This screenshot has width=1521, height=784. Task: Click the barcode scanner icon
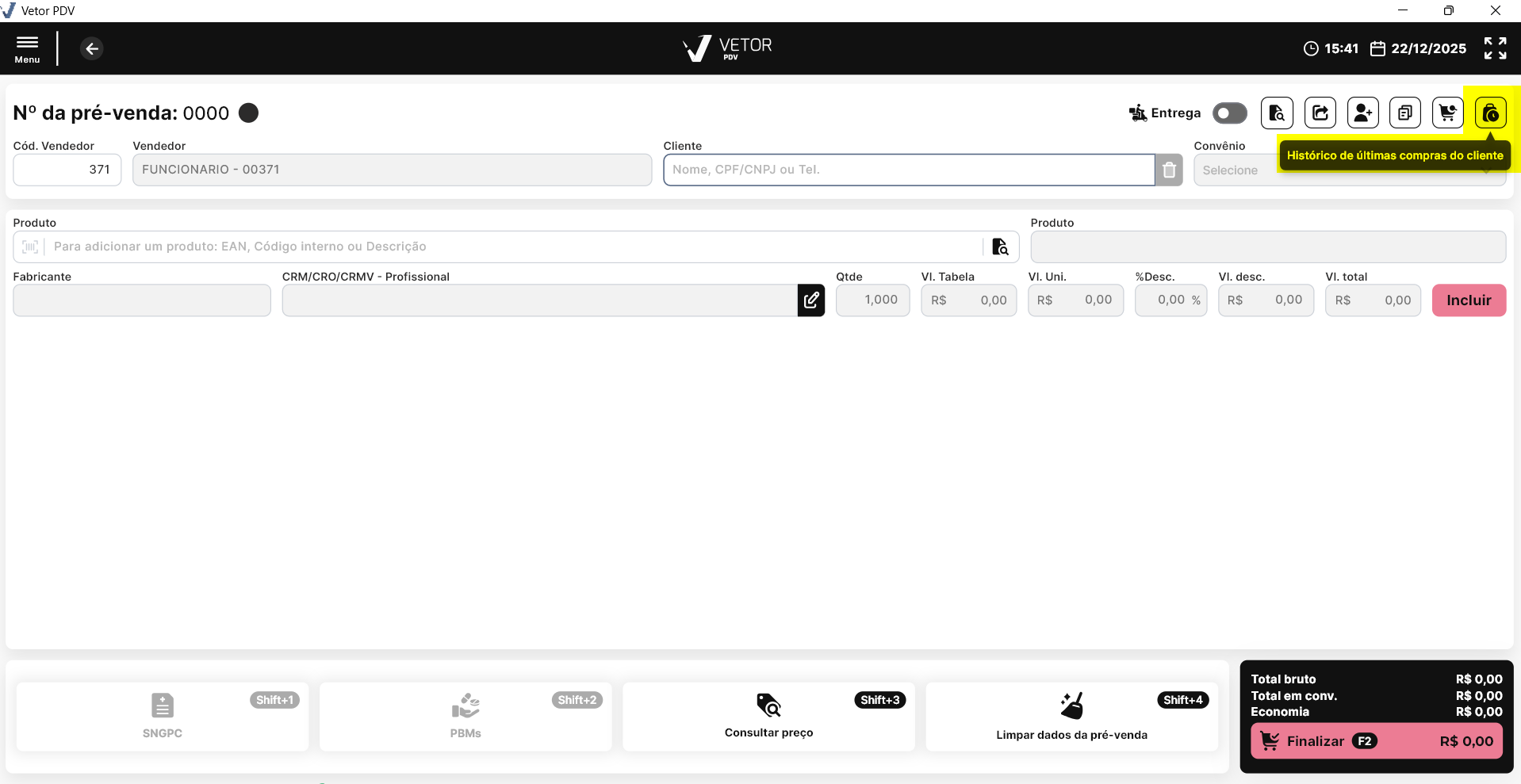click(x=30, y=247)
